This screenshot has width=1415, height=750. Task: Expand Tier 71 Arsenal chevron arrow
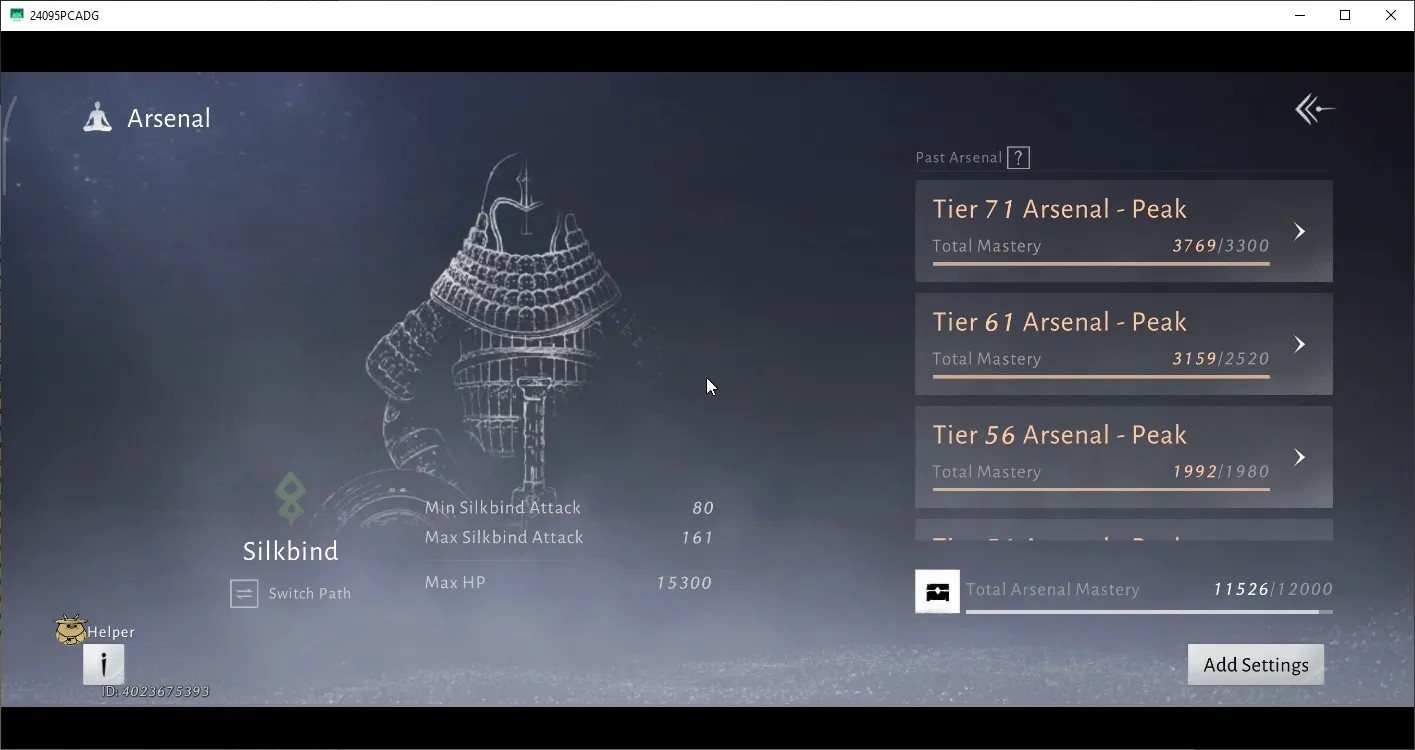point(1299,231)
